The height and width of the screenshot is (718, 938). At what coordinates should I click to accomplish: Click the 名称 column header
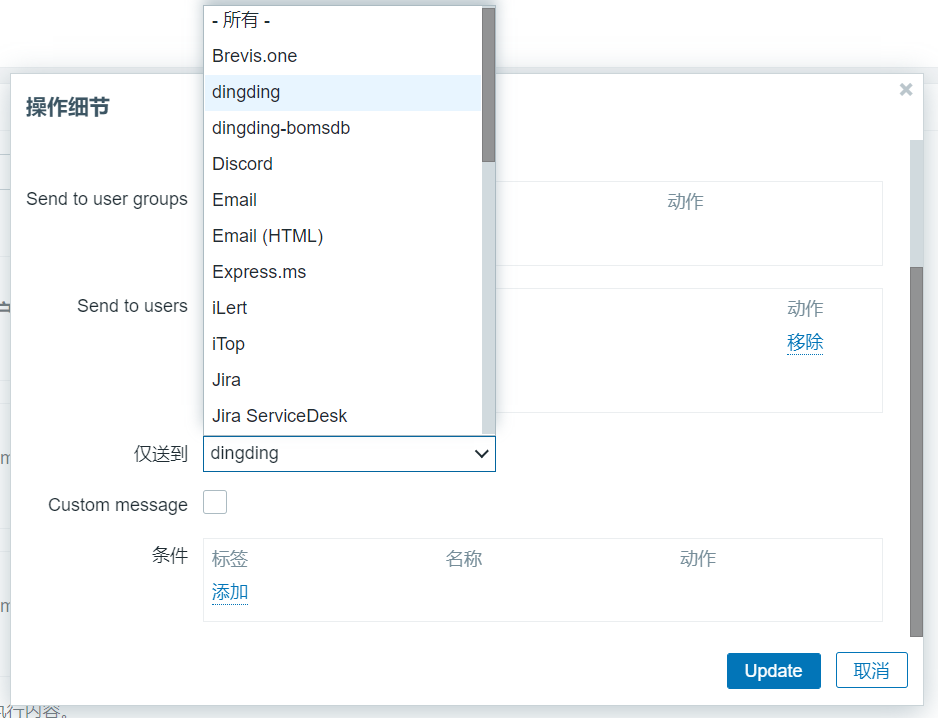pyautogui.click(x=464, y=559)
